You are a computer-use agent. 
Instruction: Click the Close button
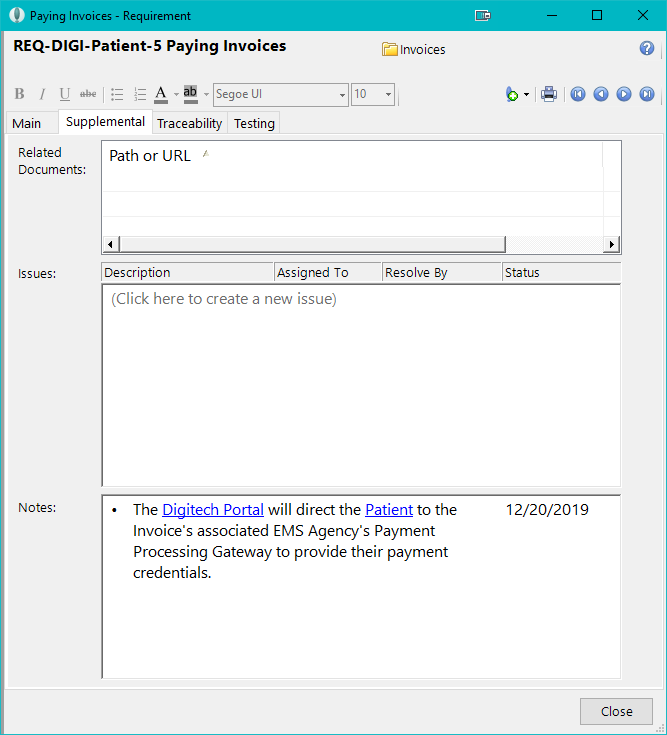(x=616, y=712)
